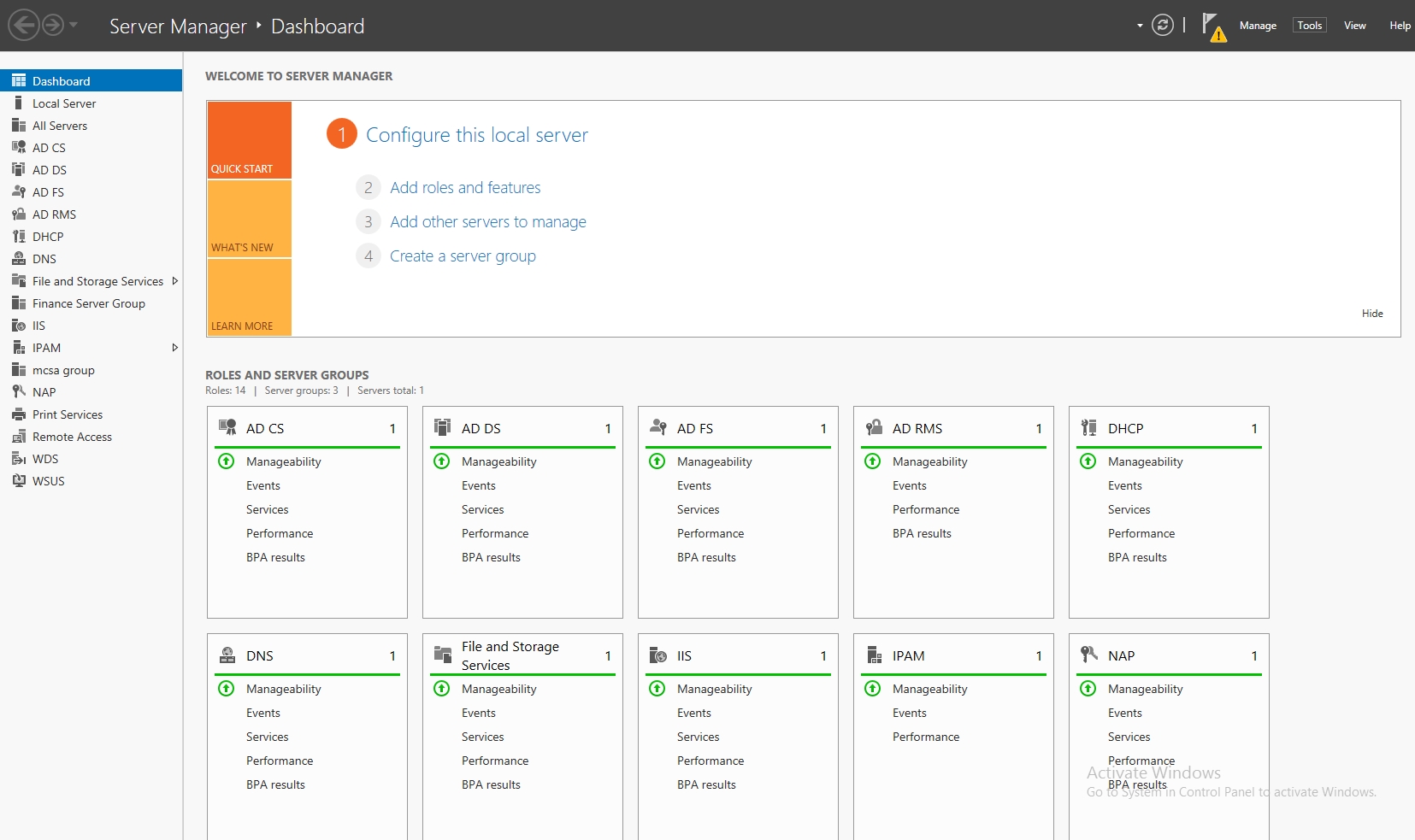This screenshot has height=840, width=1415.
Task: Click the DHCP tile icon
Action: (x=1088, y=427)
